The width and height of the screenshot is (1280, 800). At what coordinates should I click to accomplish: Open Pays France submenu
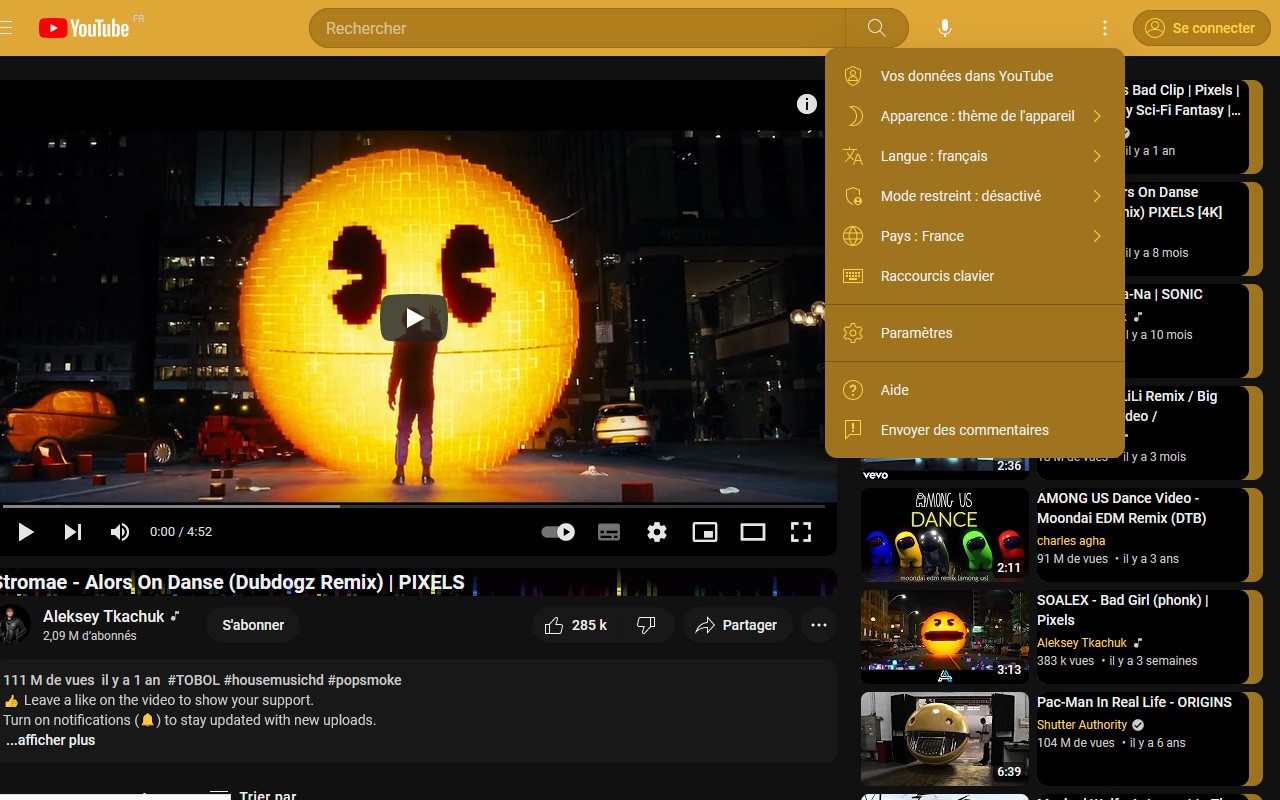(x=975, y=236)
